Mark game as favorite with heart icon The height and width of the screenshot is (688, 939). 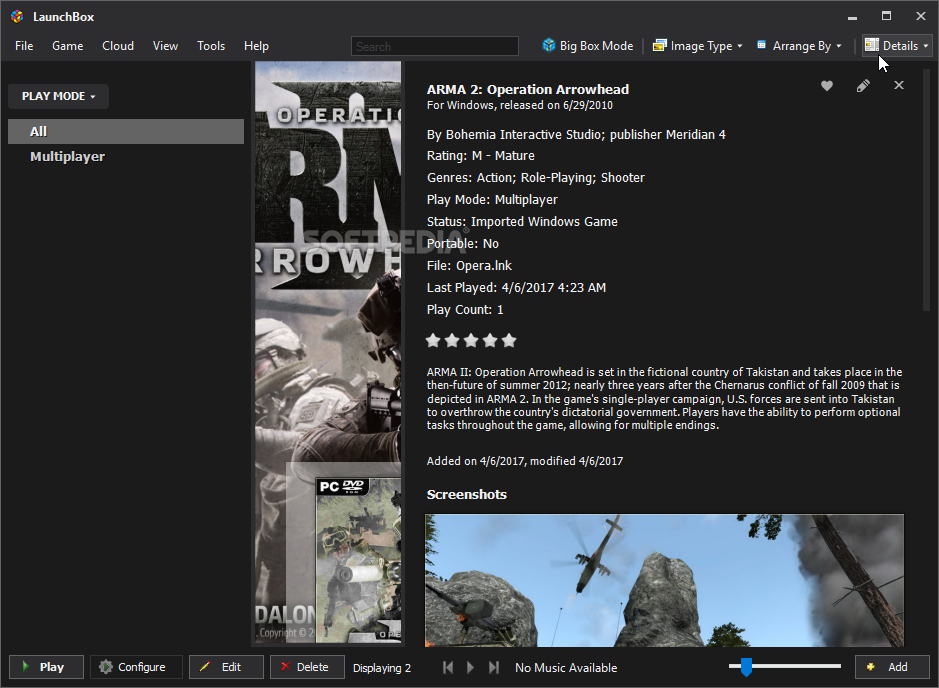[x=827, y=86]
